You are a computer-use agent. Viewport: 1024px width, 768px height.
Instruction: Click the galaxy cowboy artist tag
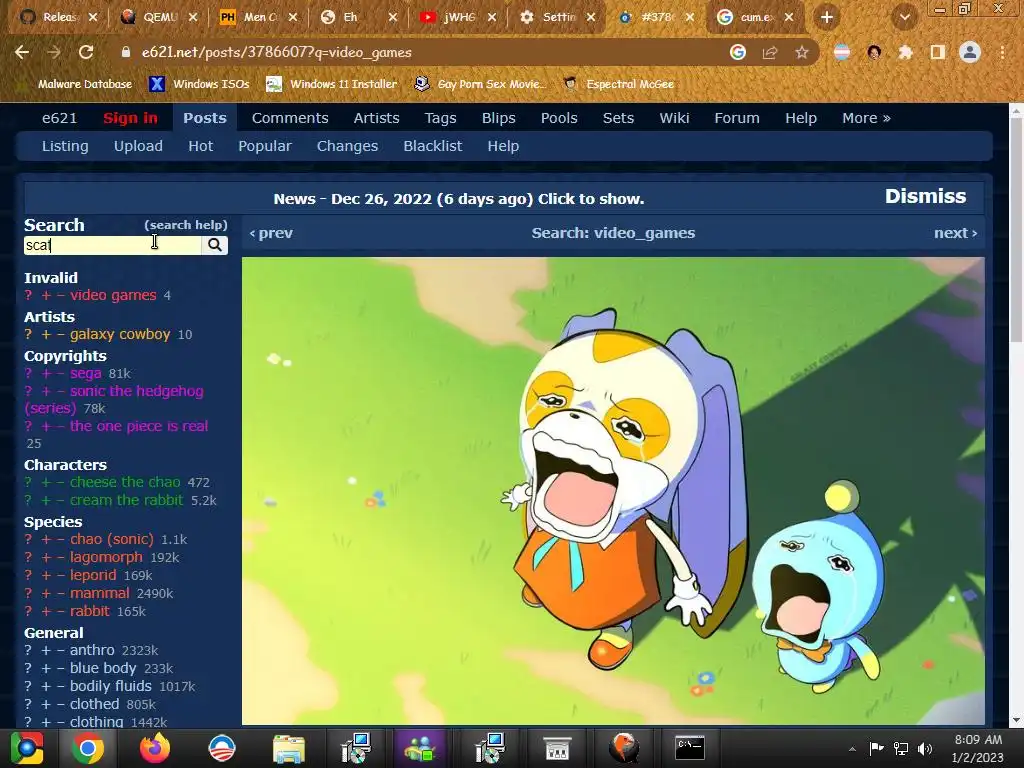(120, 334)
